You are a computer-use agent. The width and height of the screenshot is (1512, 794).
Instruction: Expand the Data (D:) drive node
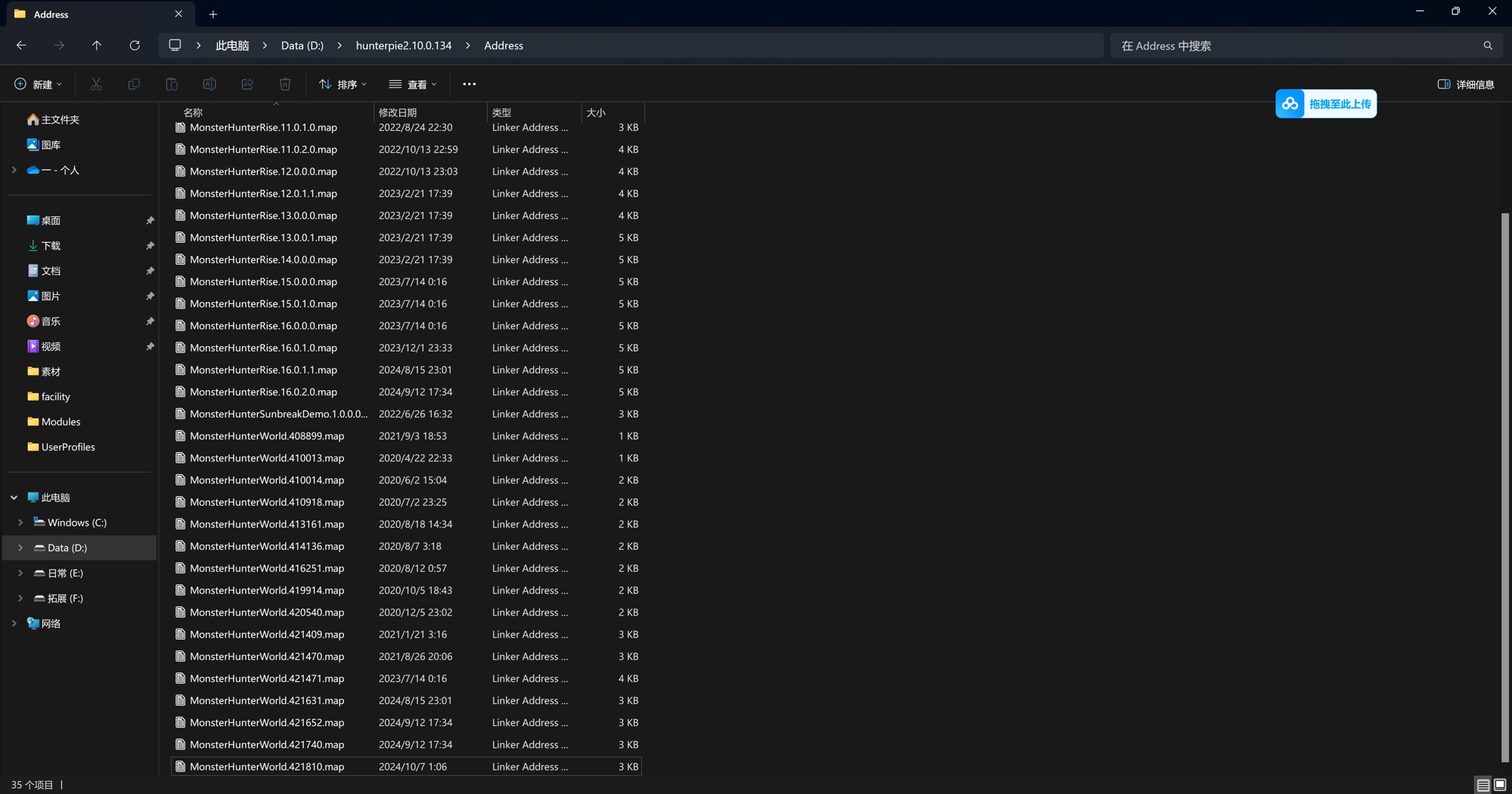point(20,547)
